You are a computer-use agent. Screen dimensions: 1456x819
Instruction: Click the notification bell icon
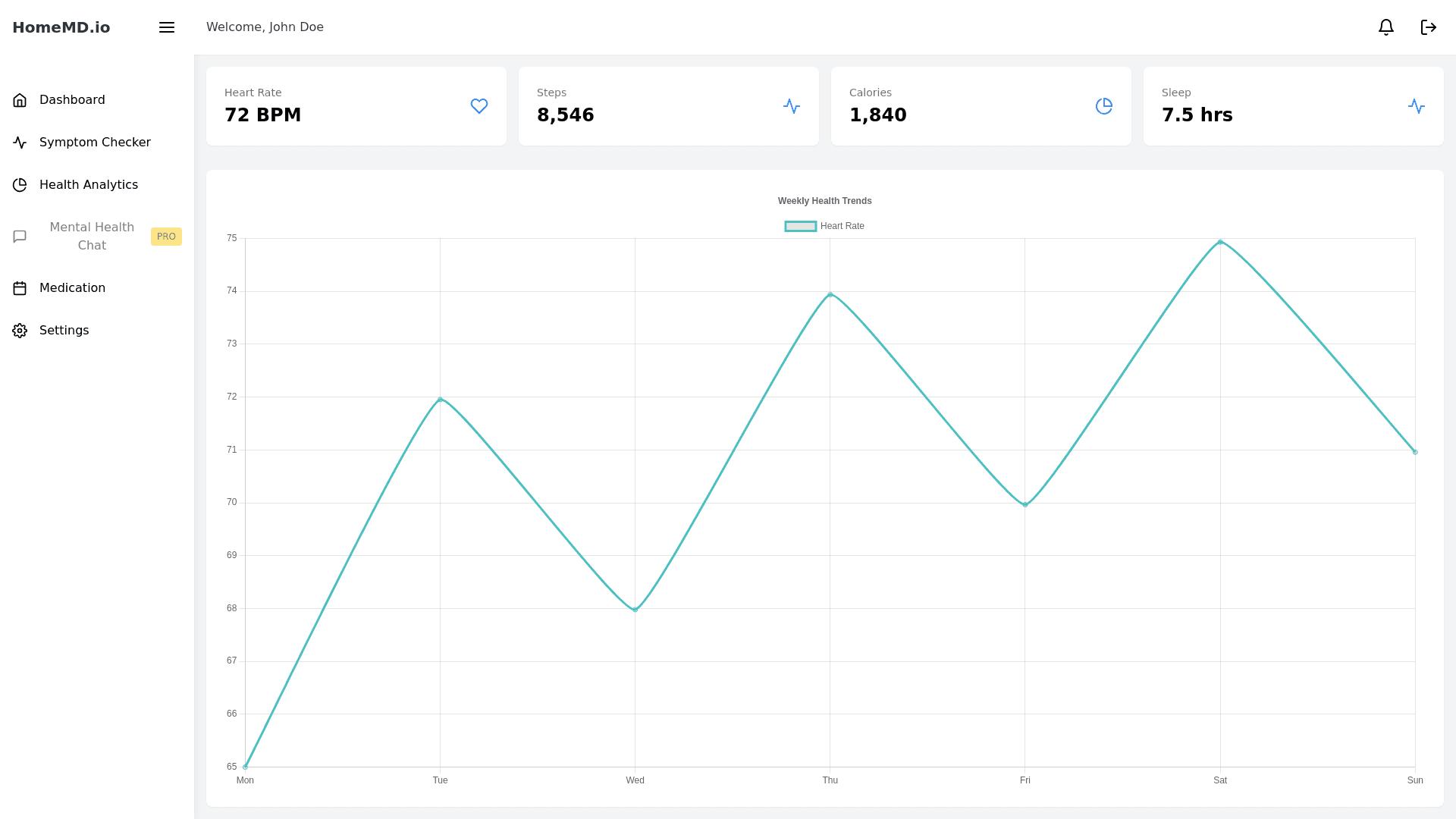1385,27
